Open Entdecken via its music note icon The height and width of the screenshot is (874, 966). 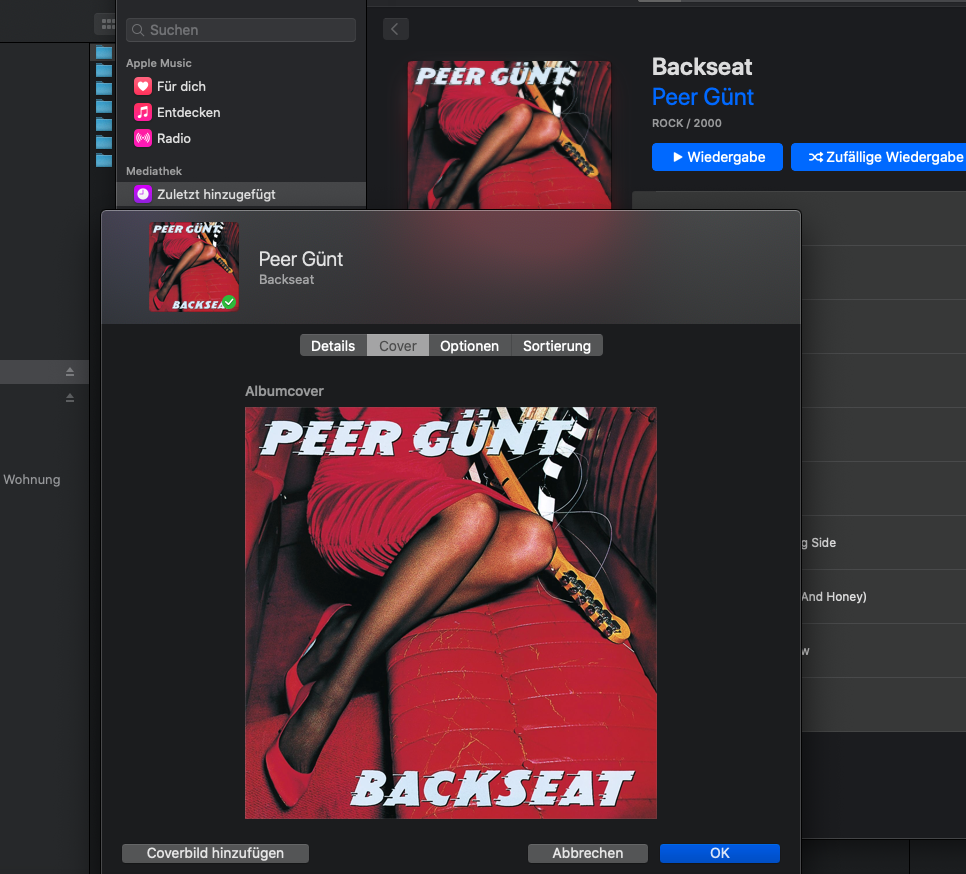(x=142, y=113)
